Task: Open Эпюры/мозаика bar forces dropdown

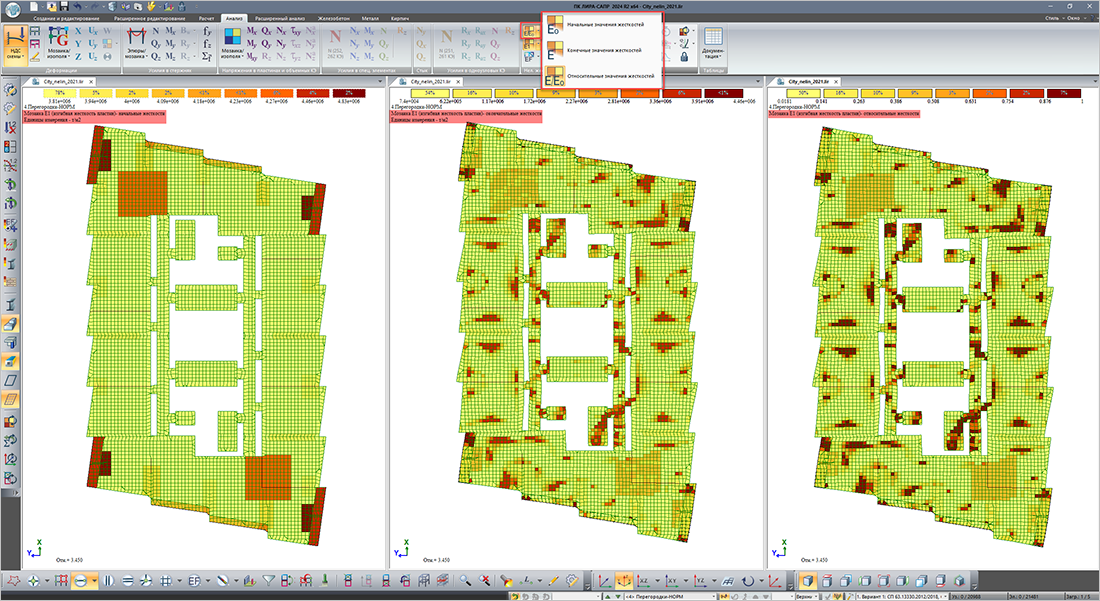Action: click(x=135, y=53)
